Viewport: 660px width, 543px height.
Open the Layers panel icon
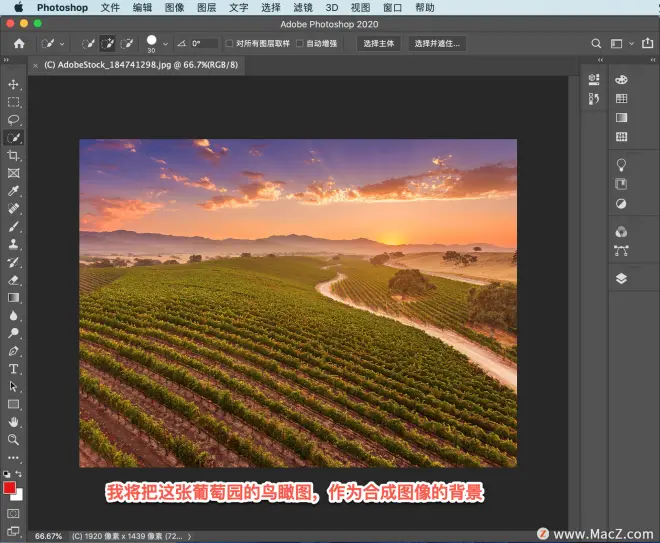click(621, 279)
